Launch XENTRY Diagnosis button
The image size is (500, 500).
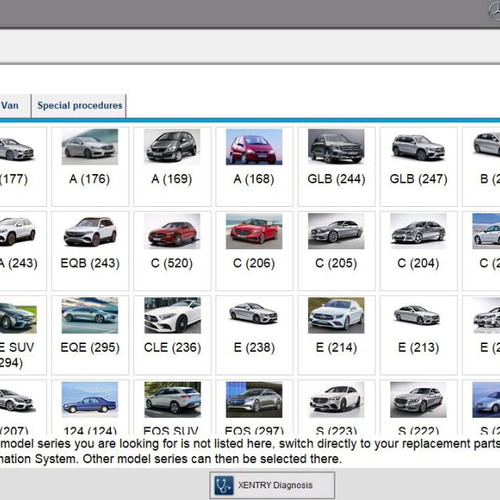272,485
